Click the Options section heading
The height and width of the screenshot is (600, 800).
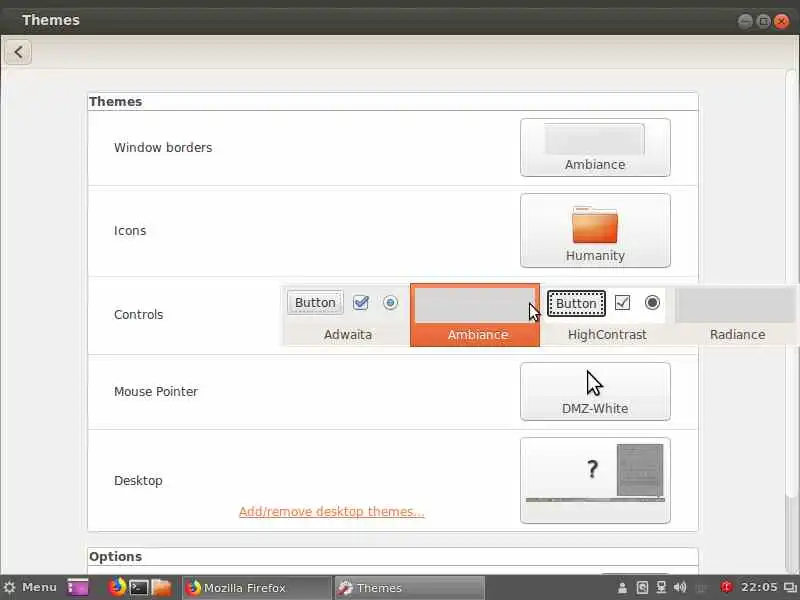click(115, 556)
